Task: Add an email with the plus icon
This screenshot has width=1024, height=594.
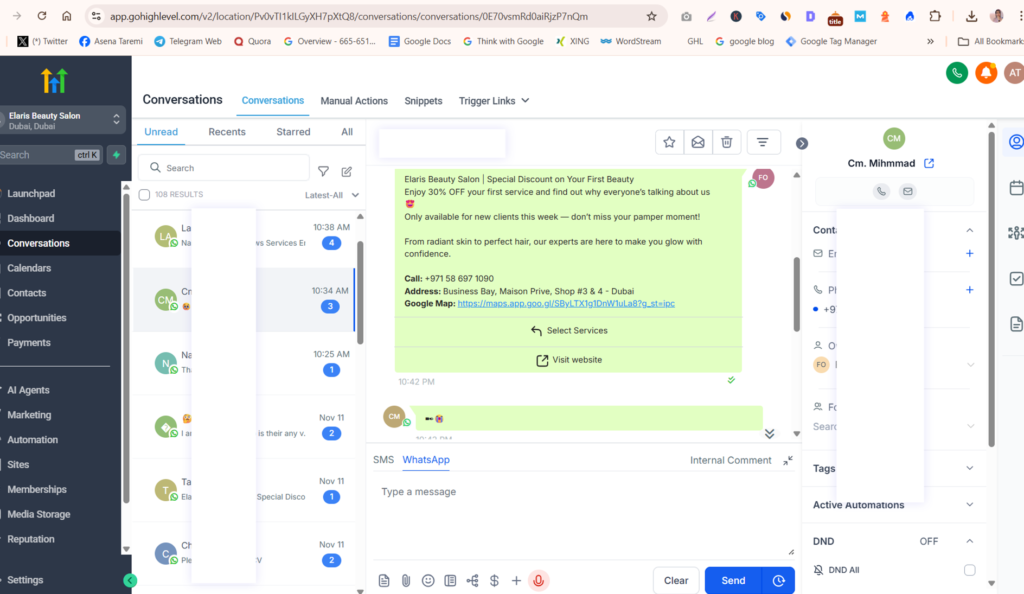Action: [969, 253]
